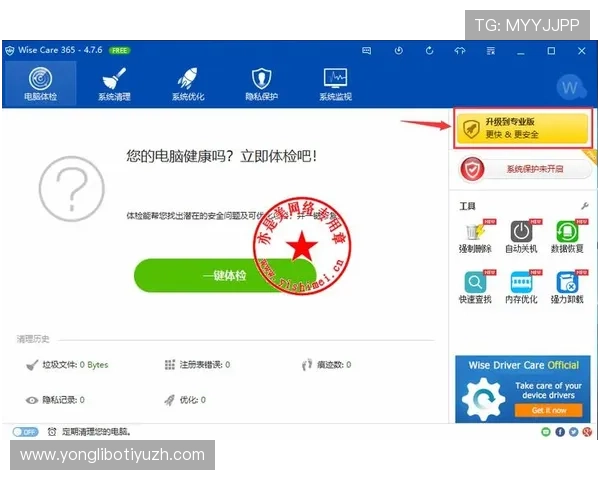Image resolution: width=600 pixels, height=480 pixels.
Task: Open the 自动关机 auto shutdown tool
Action: pos(521,237)
